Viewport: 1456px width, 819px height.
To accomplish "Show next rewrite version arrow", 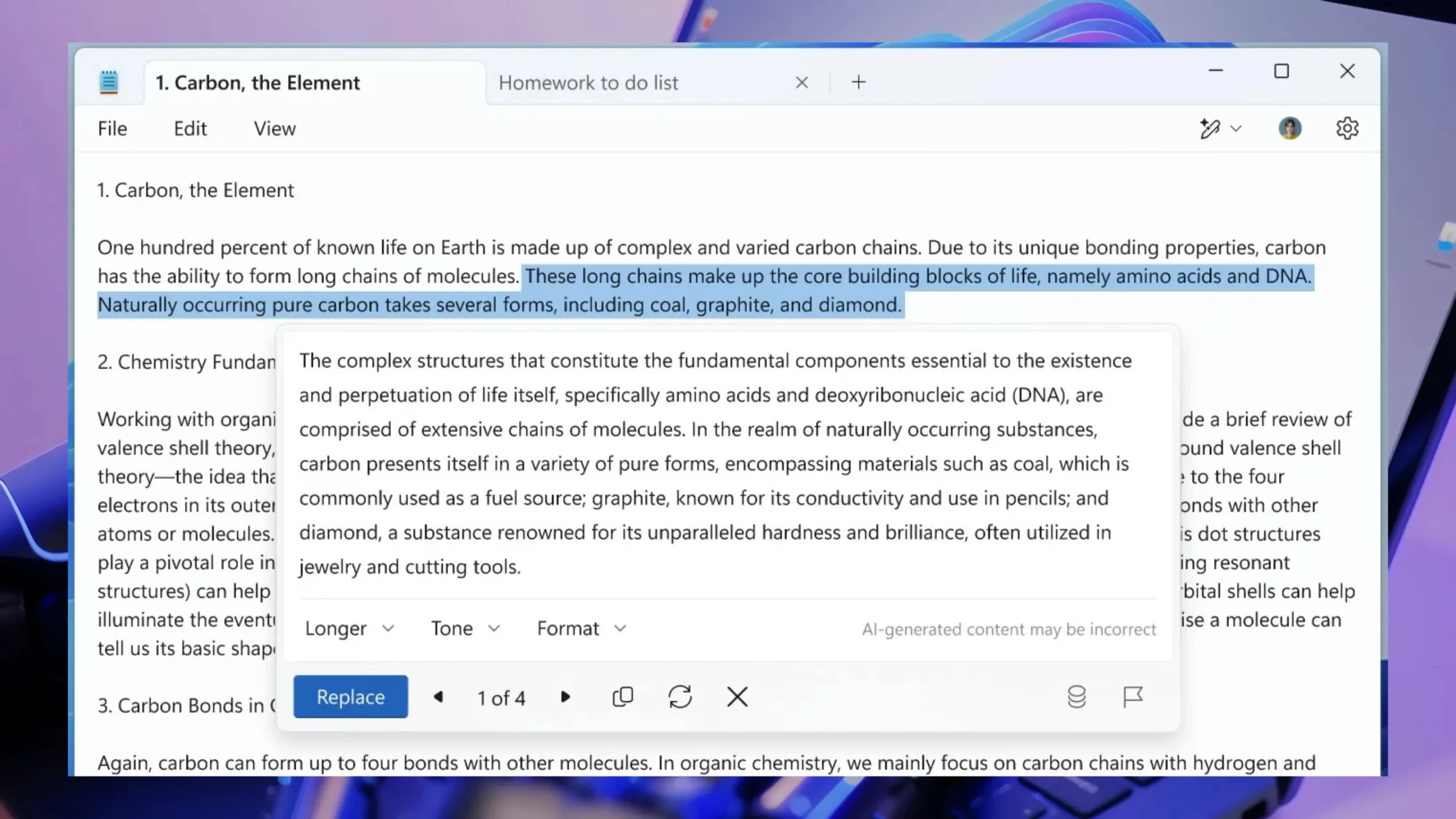I will [565, 697].
